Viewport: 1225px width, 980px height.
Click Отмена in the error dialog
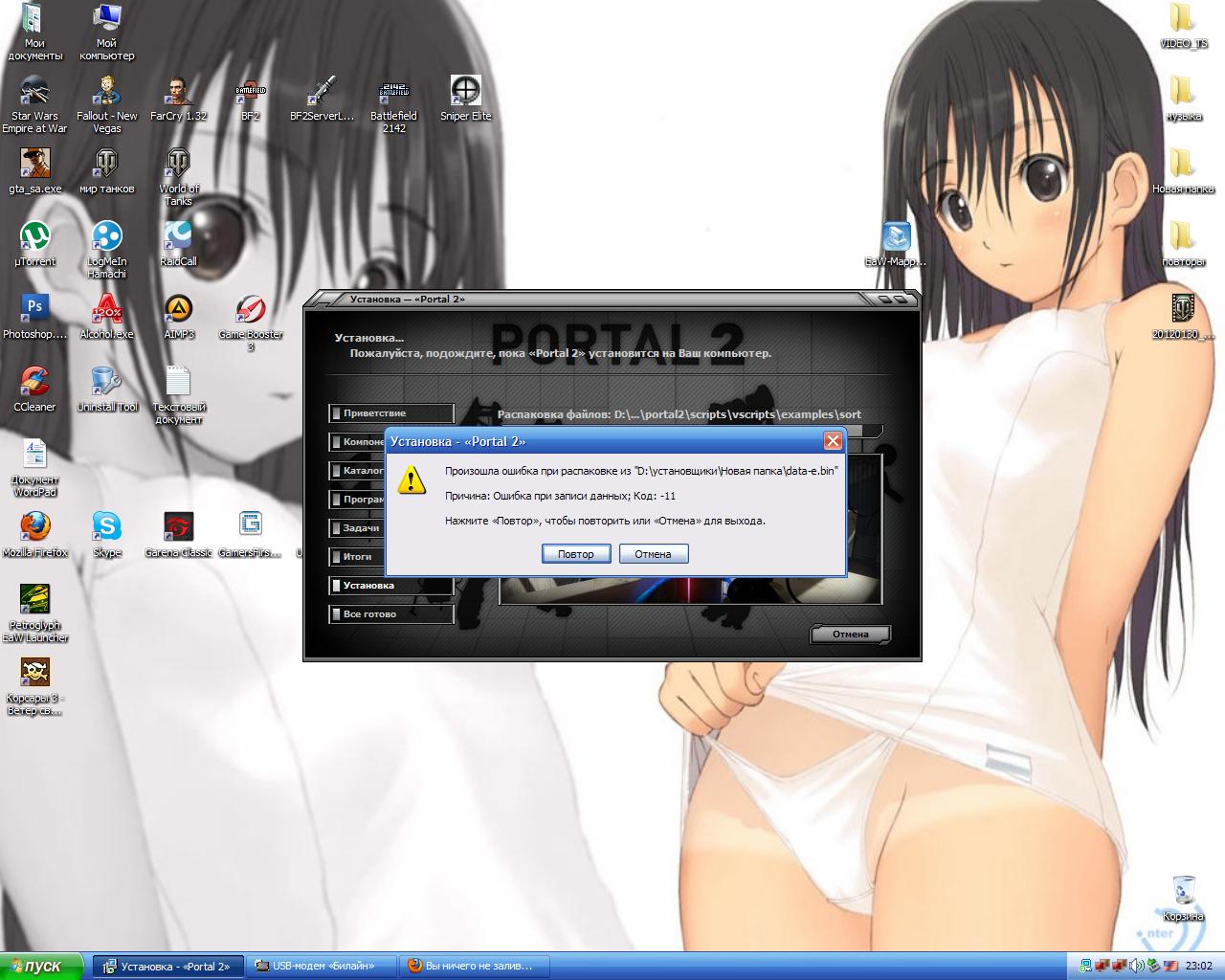pos(654,554)
